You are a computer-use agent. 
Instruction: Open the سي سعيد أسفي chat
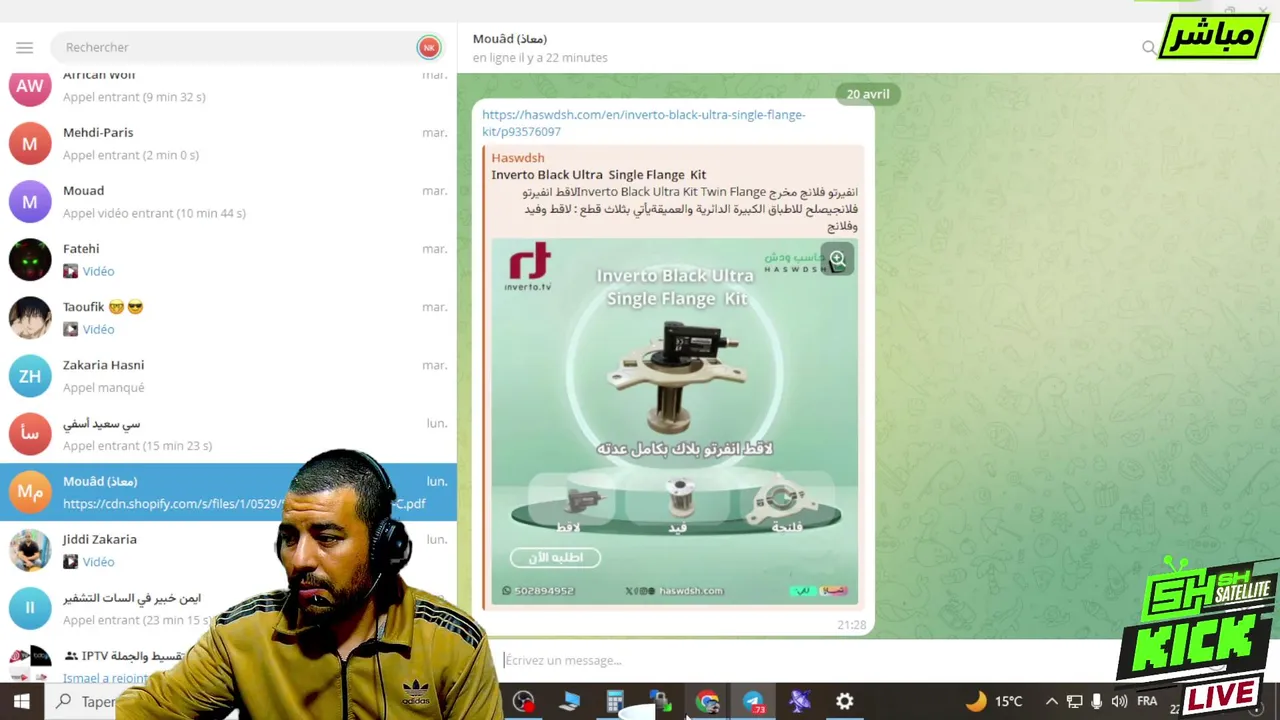click(x=228, y=433)
